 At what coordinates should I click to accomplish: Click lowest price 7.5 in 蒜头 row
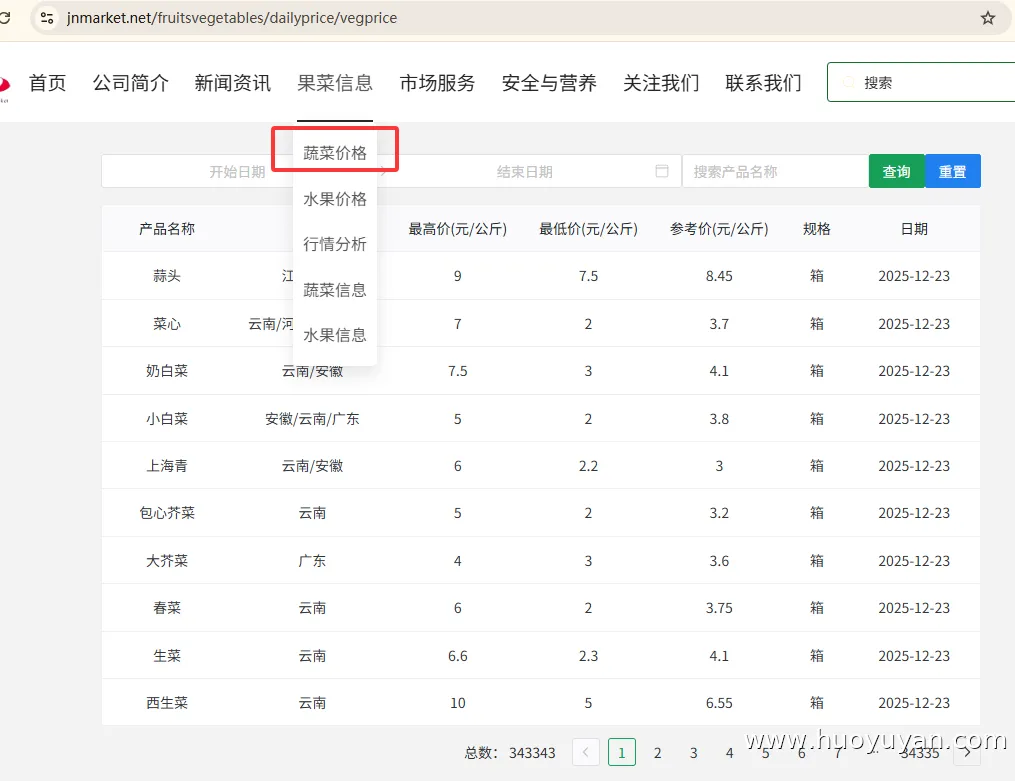pyautogui.click(x=588, y=276)
